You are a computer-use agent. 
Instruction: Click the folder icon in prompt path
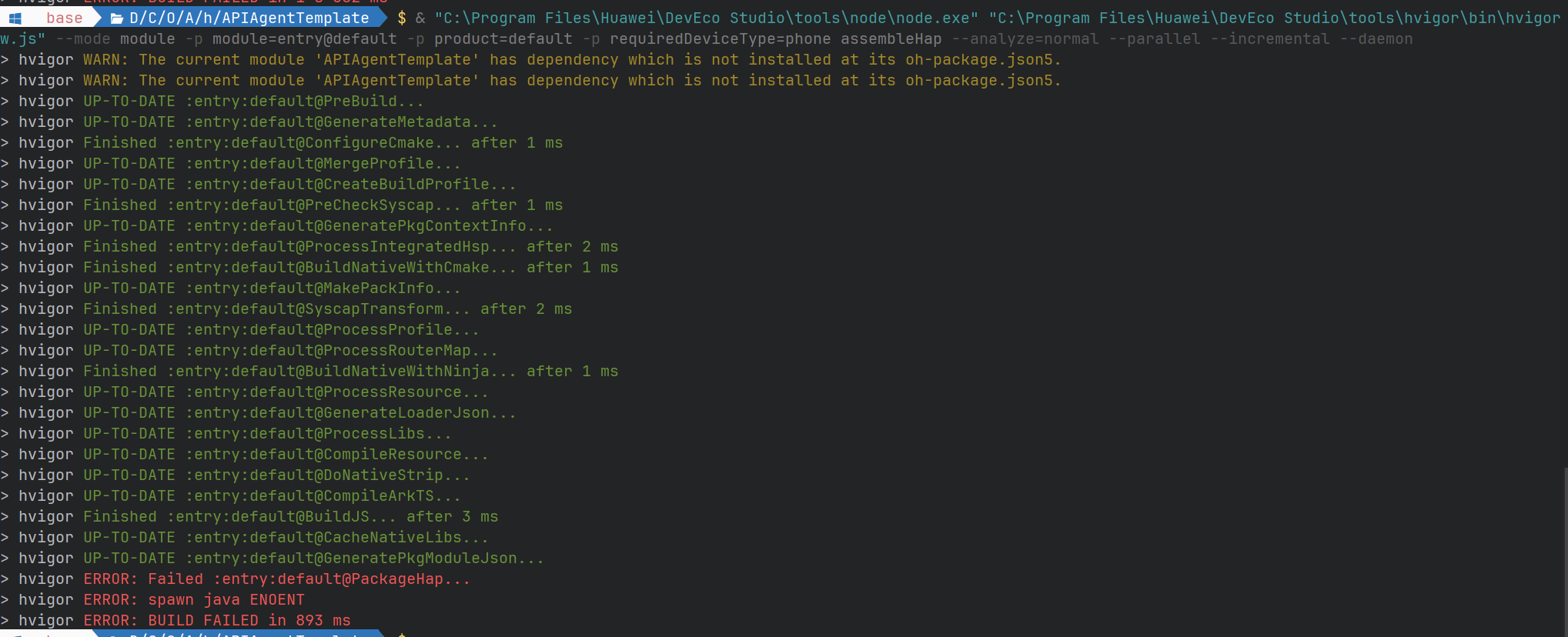[x=117, y=18]
